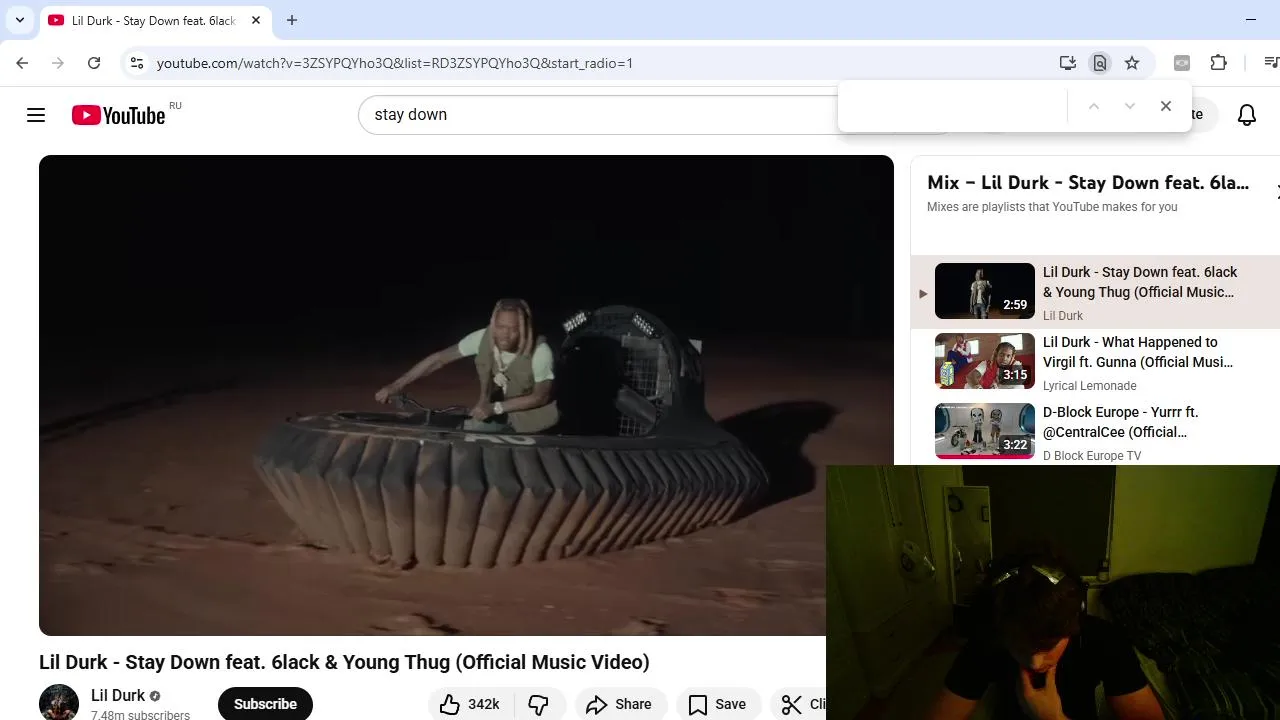Click the grey extension icon beside the puzzle

pos(1182,63)
